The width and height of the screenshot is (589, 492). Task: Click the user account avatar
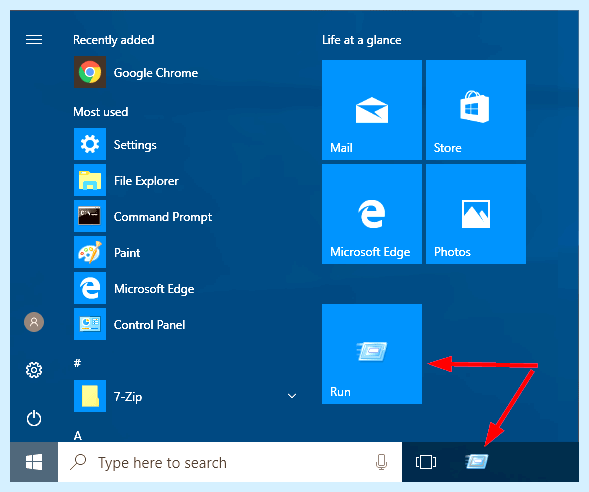[34, 322]
